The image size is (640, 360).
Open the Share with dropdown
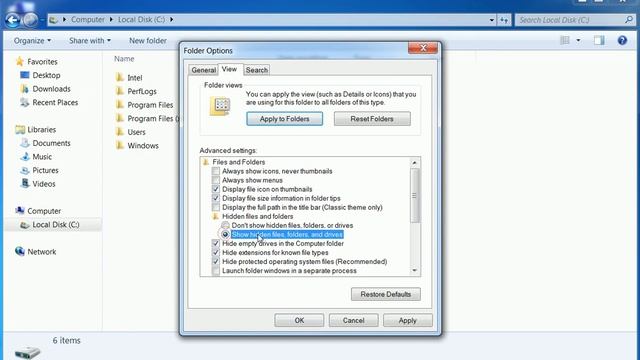pyautogui.click(x=90, y=40)
